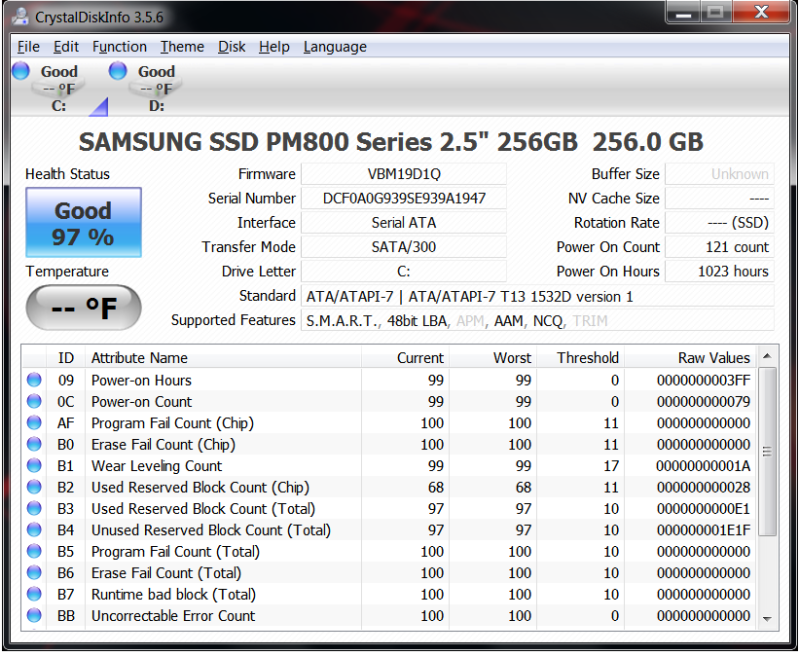
Task: Click the Rotation Rate field ---- (SSD)
Action: [720, 223]
